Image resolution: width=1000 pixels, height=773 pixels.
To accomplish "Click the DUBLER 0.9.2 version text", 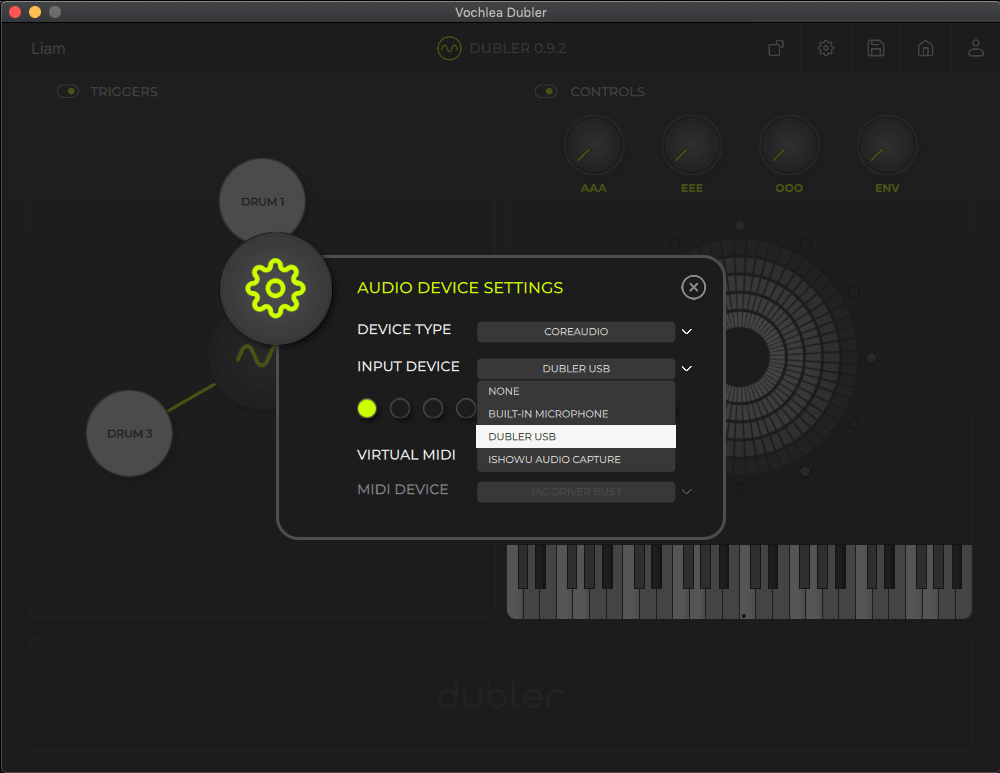I will tap(518, 48).
